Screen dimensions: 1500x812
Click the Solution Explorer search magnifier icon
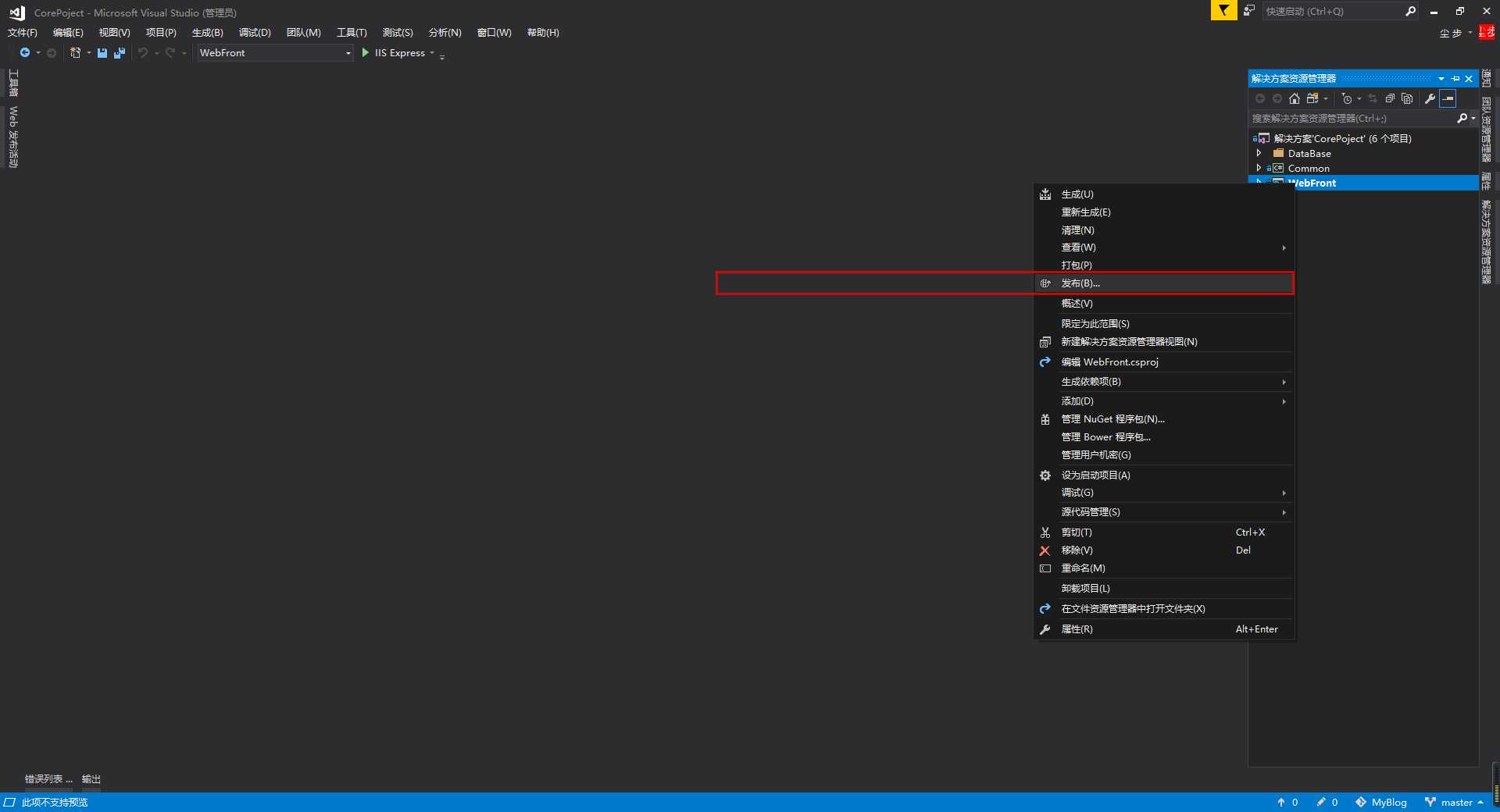pos(1462,119)
